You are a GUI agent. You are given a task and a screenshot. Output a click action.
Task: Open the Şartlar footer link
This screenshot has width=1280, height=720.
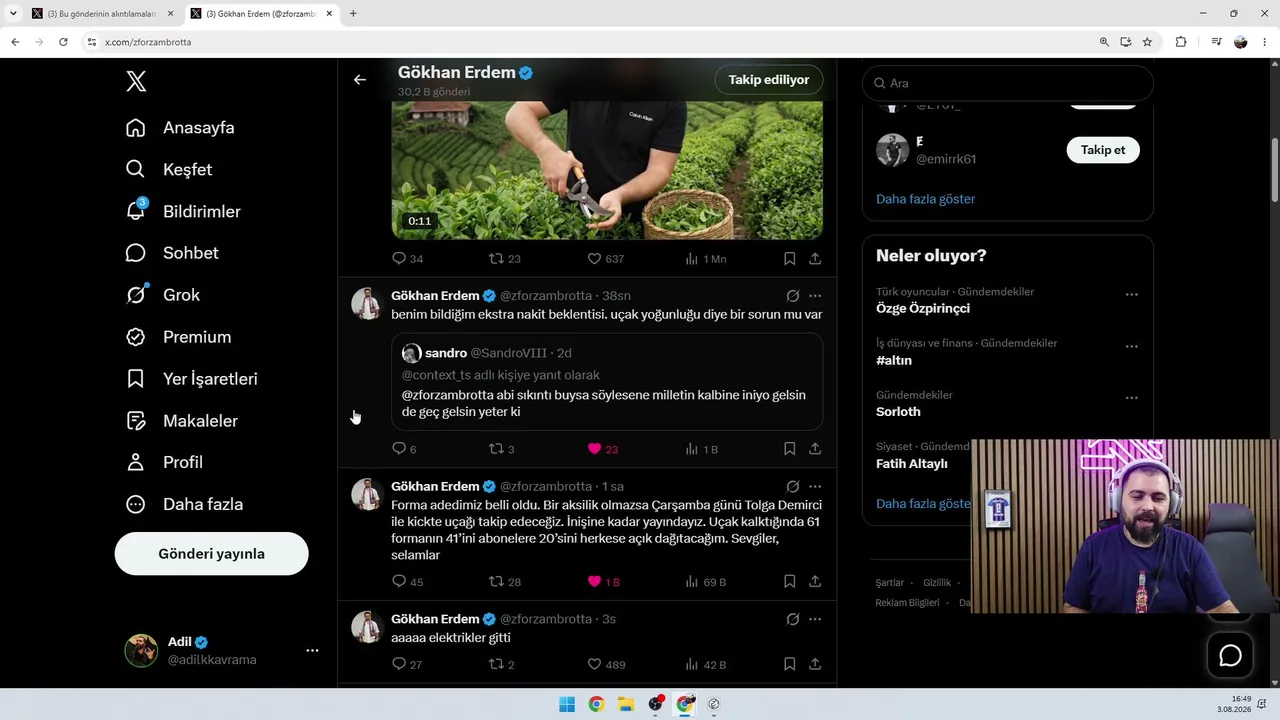[x=889, y=583]
